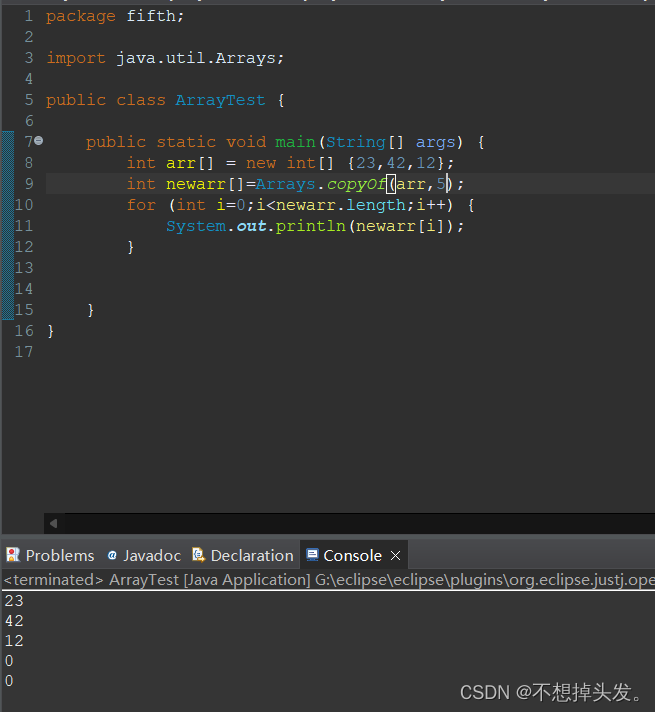Click the '{23,42,12}' array initializer

tap(395, 163)
